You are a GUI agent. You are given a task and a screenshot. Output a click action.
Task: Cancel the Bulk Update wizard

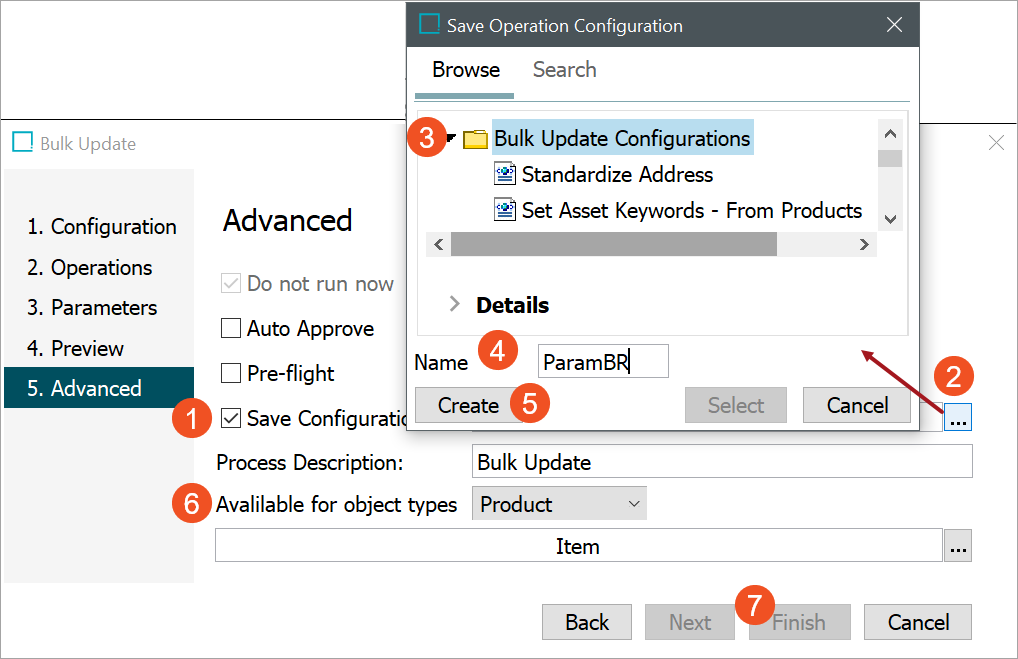click(x=918, y=622)
